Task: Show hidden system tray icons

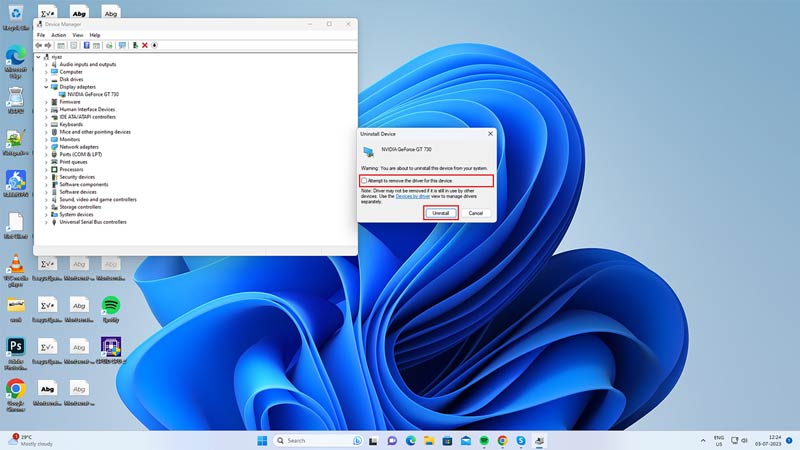Action: (x=703, y=440)
